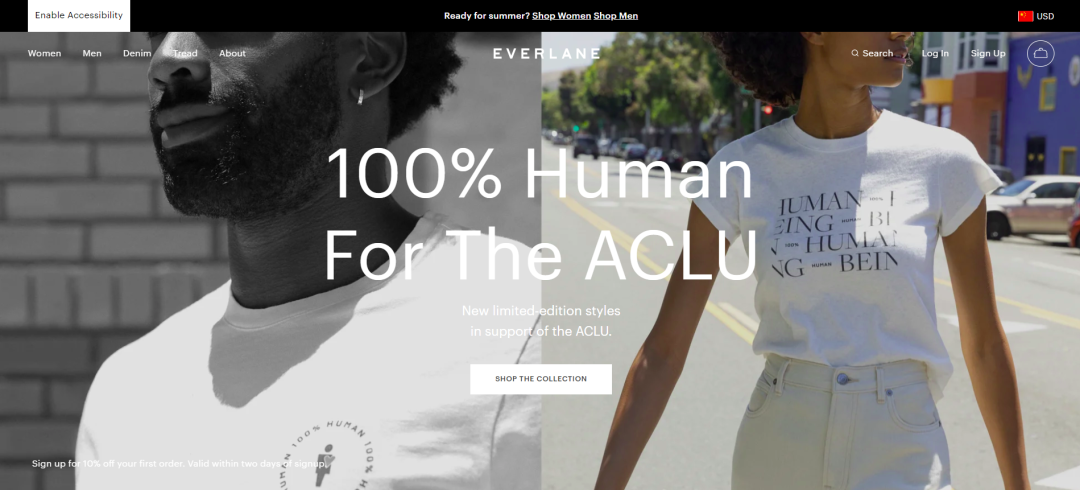This screenshot has height=490, width=1080.
Task: Open the shopping bag icon
Action: click(x=1040, y=53)
